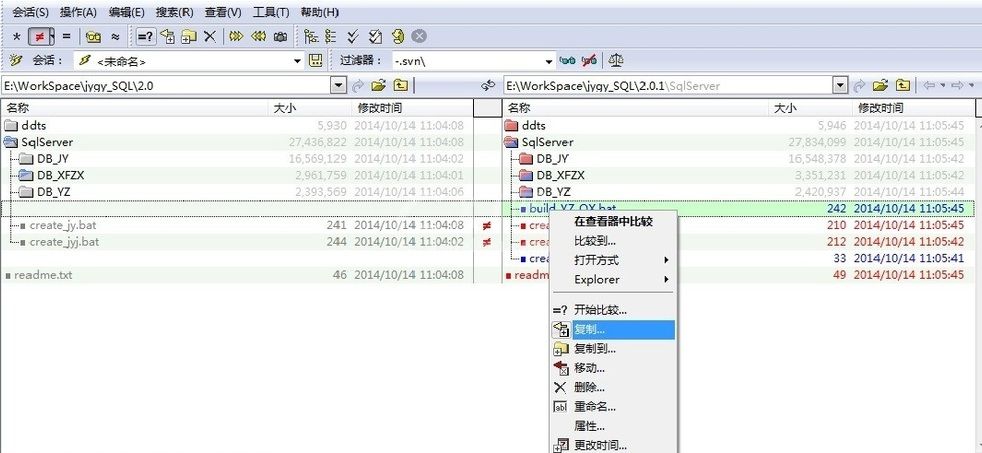The height and width of the screenshot is (453, 982).
Task: Choose 删除... from context menu
Action: pyautogui.click(x=613, y=388)
